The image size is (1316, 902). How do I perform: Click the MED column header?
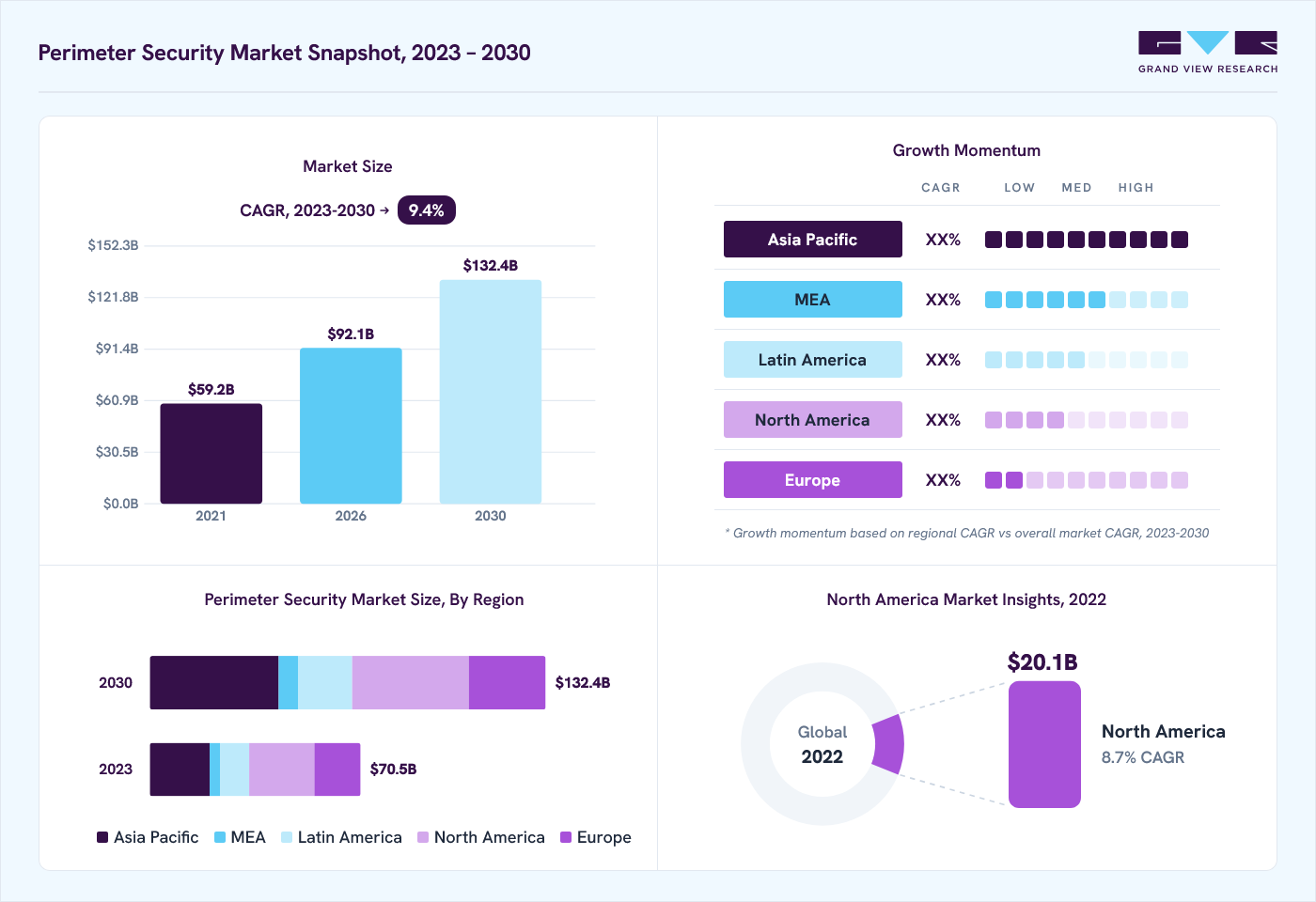point(1076,188)
